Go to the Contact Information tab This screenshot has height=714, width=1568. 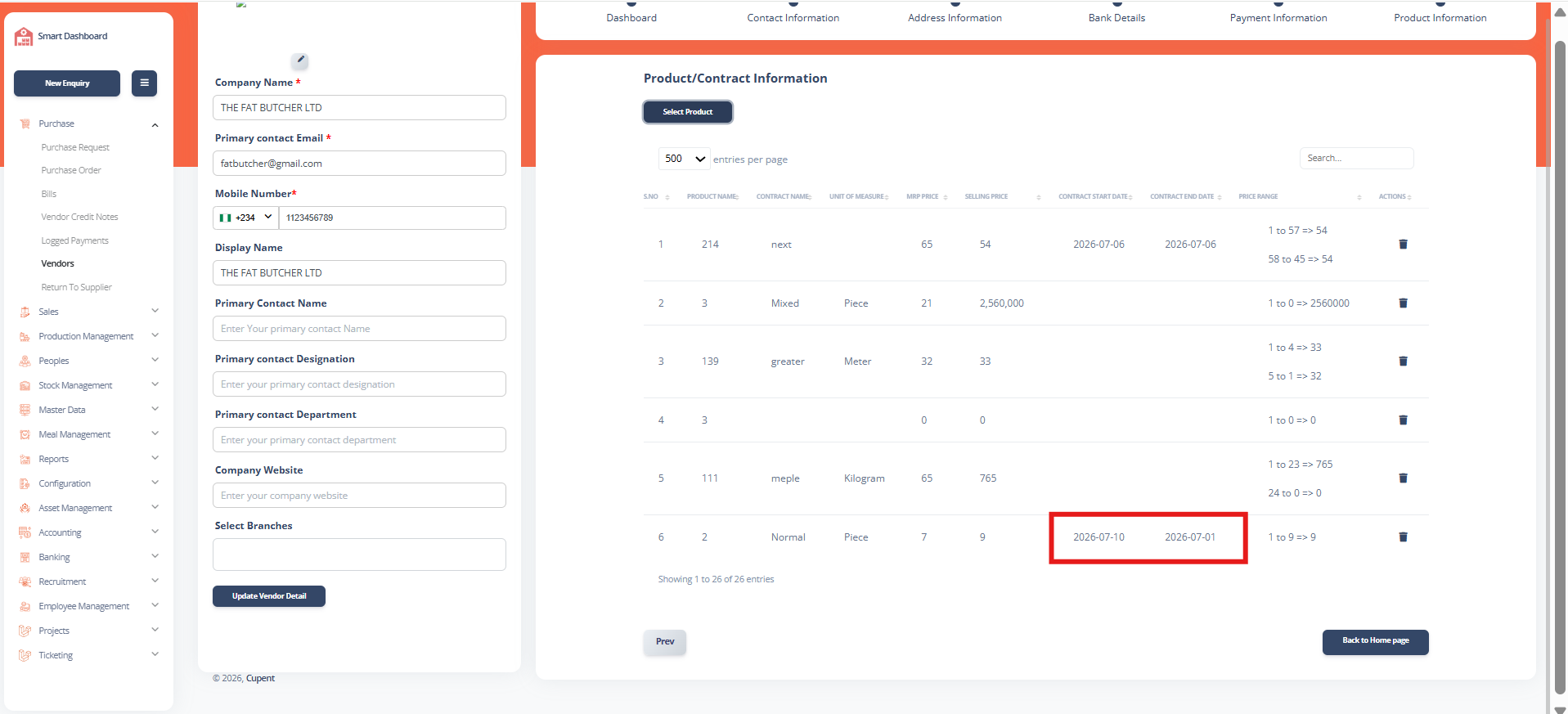coord(793,17)
